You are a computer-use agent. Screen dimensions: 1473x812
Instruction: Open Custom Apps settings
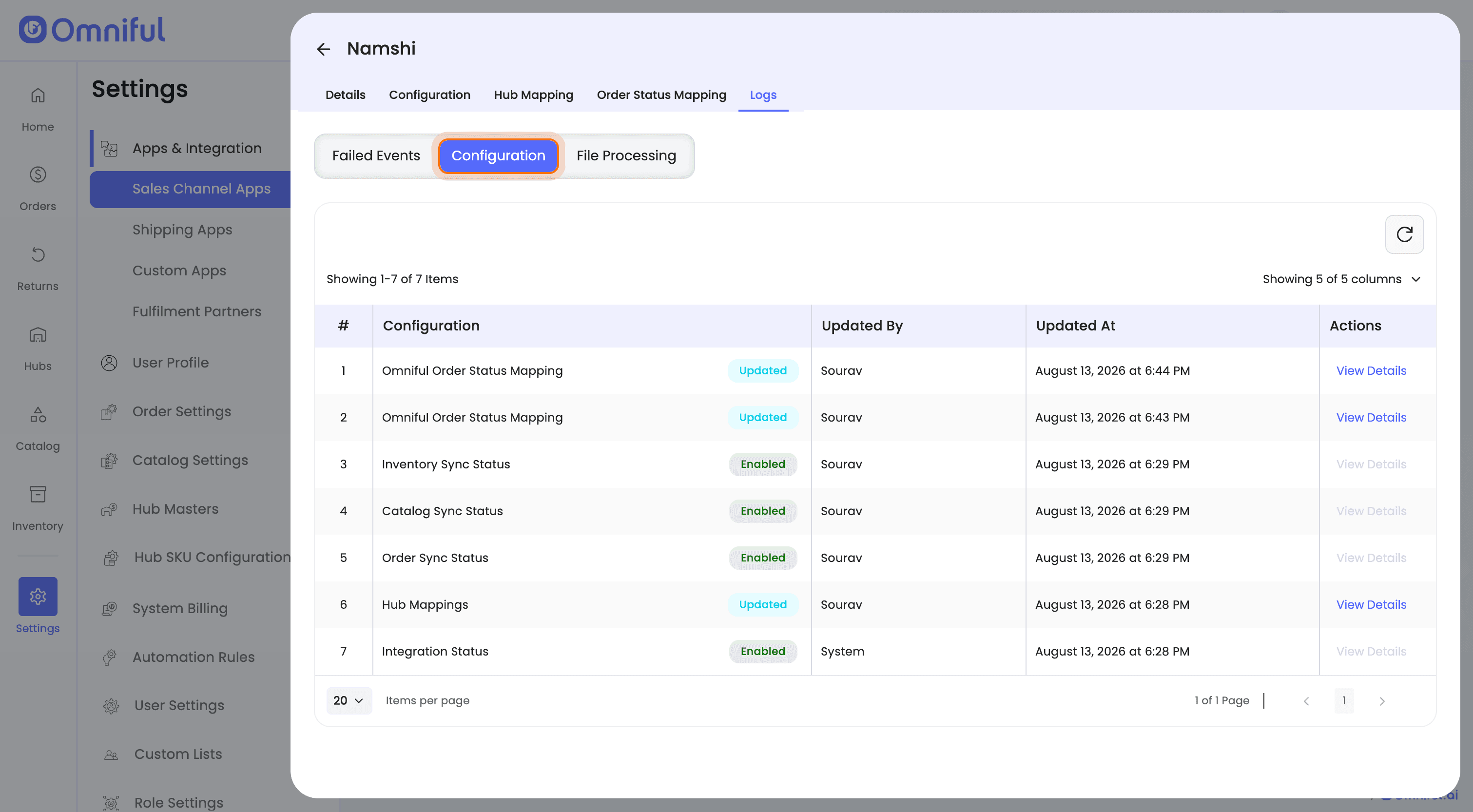[179, 271]
